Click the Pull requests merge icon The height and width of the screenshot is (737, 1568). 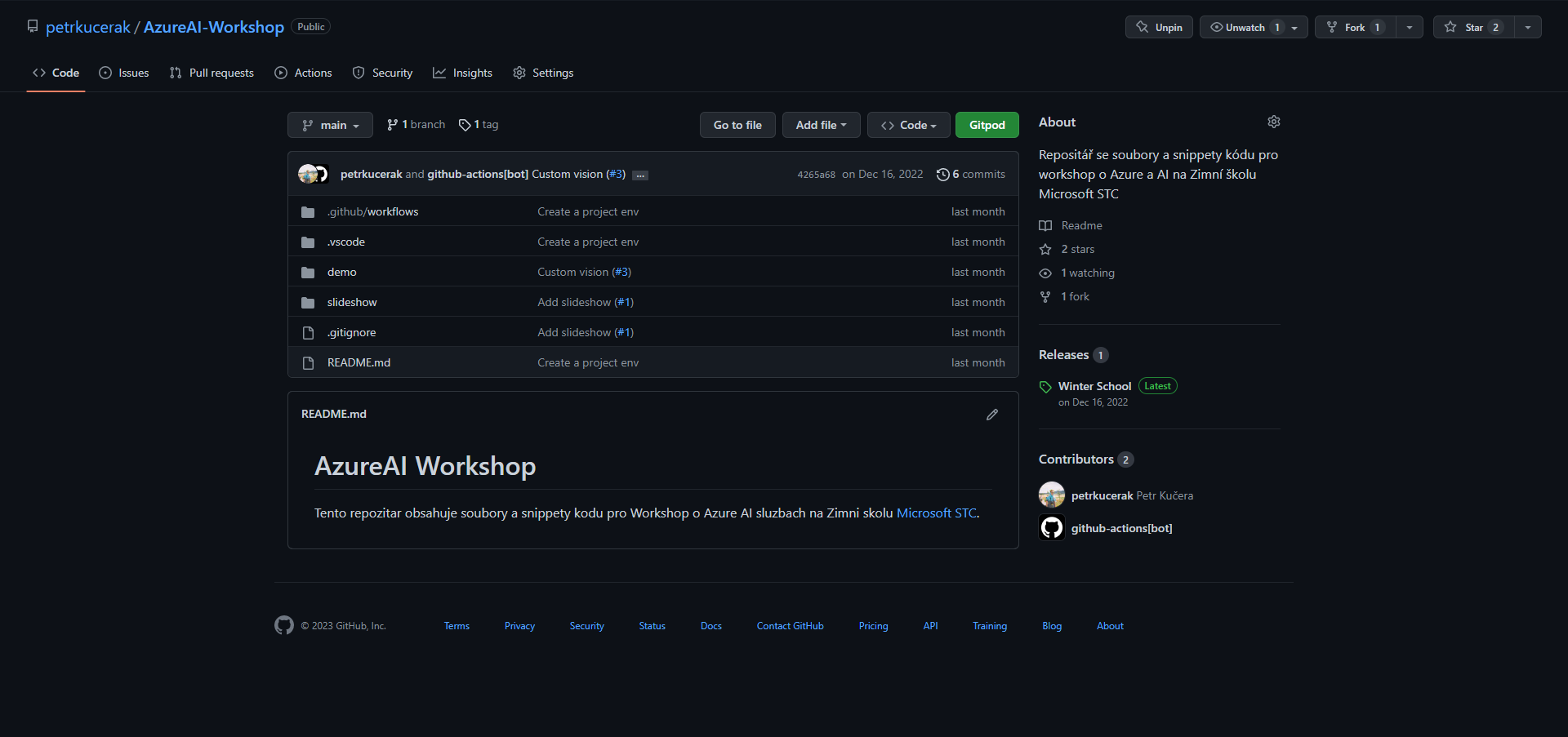(x=176, y=73)
